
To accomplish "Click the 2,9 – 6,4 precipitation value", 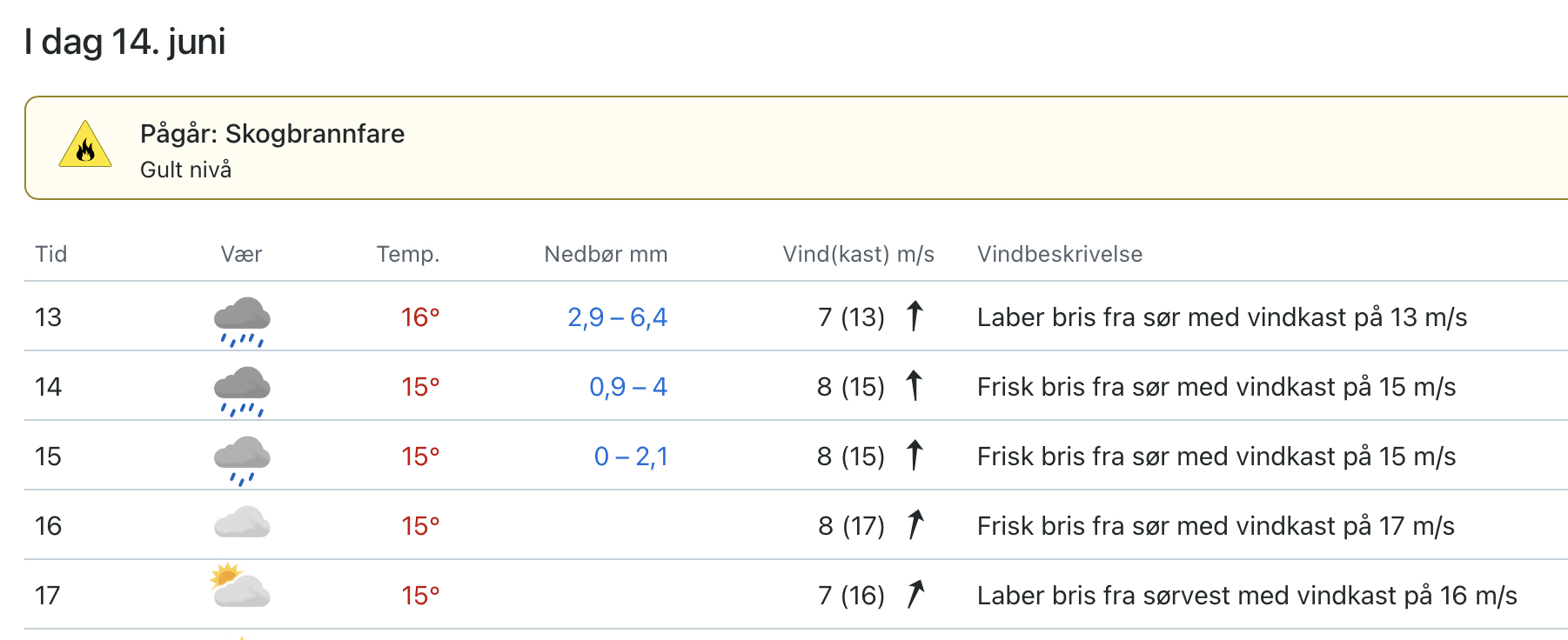I will coord(618,317).
